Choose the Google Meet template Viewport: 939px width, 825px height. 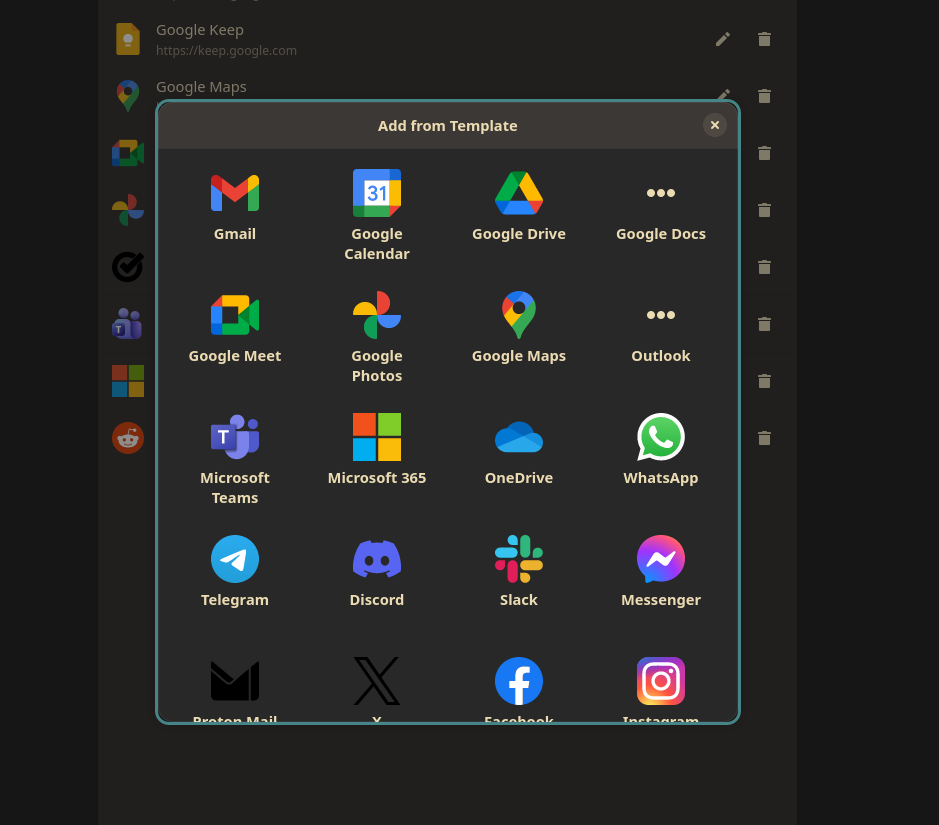pyautogui.click(x=235, y=329)
